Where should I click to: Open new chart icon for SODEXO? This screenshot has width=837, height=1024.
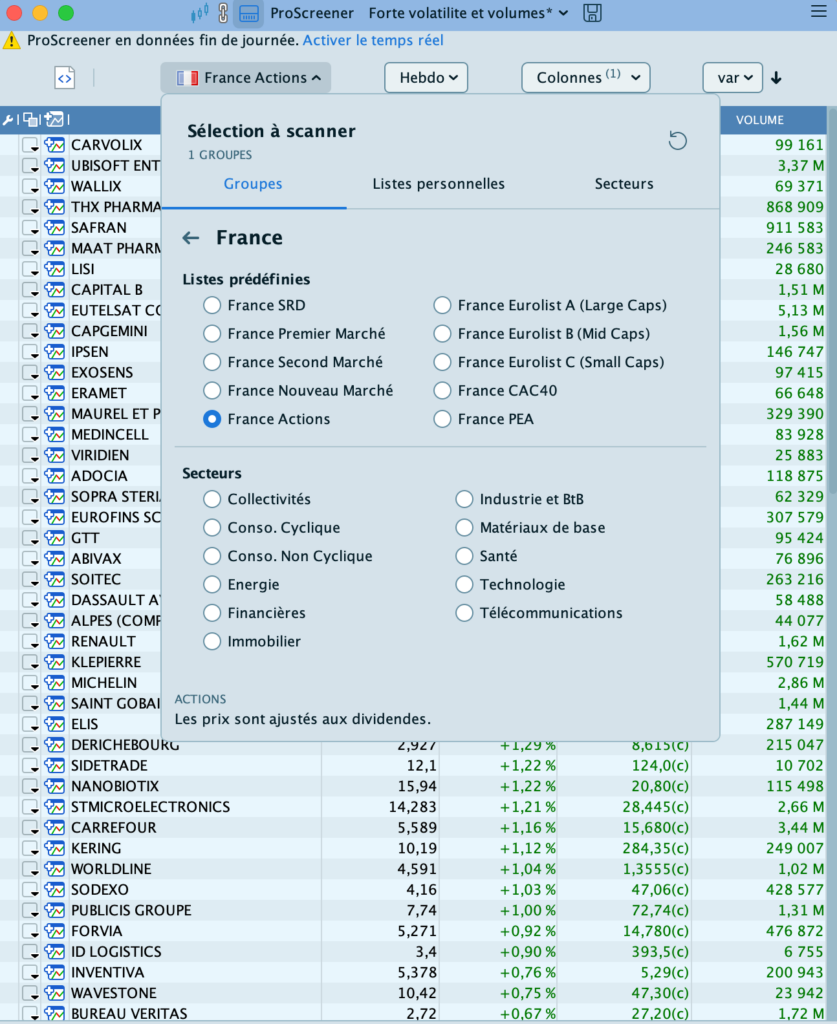(x=54, y=889)
